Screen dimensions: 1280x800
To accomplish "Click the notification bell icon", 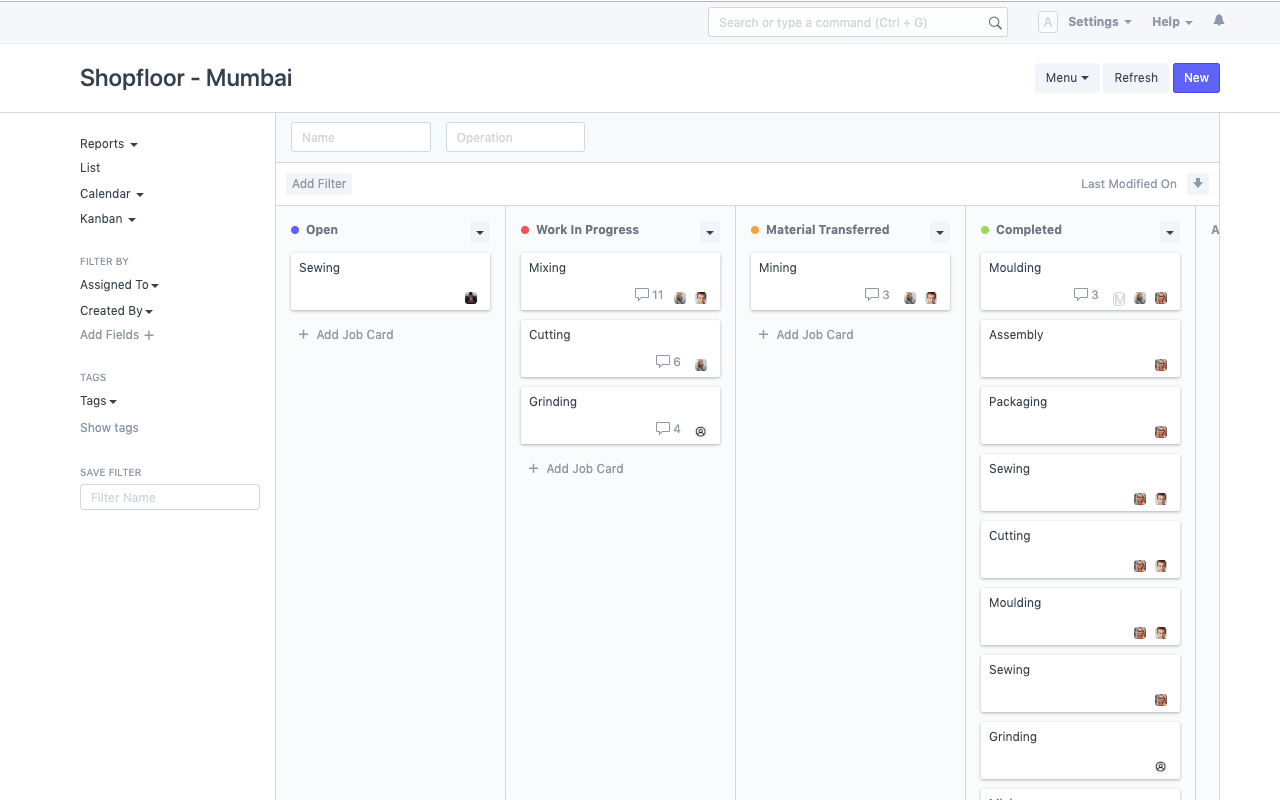I will point(1218,21).
